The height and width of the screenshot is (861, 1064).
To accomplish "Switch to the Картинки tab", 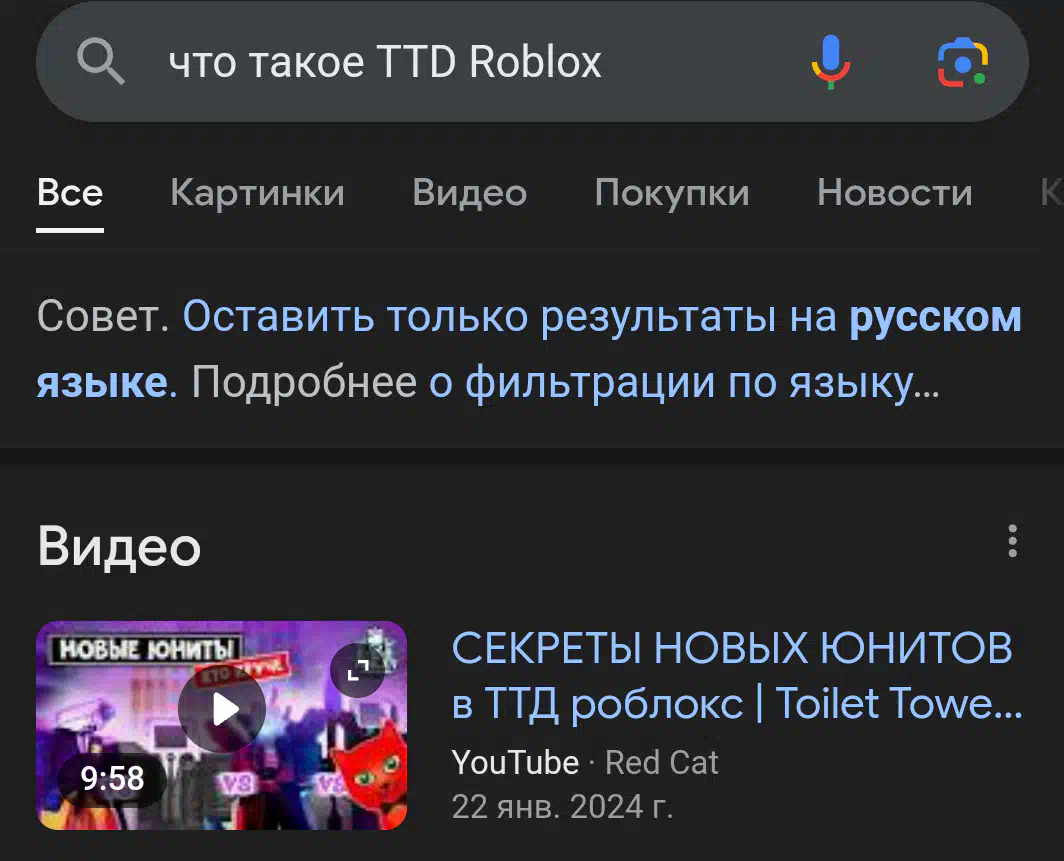I will pyautogui.click(x=257, y=193).
